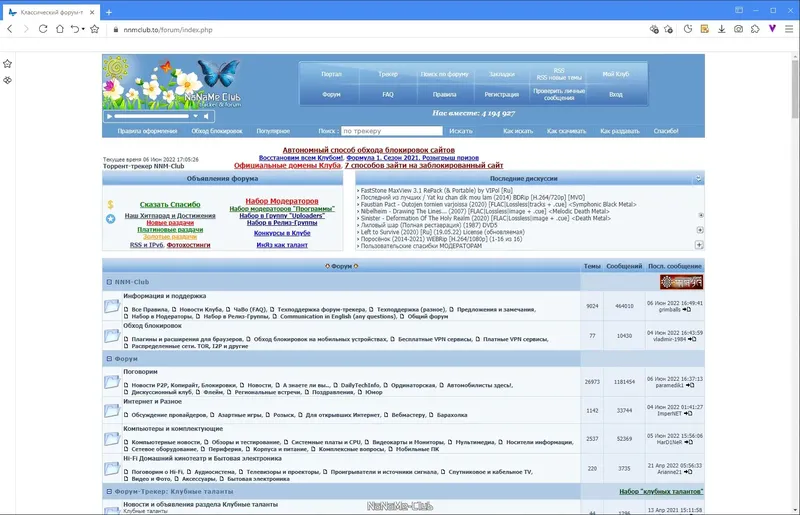
Task: Mute the header player speaker icon
Action: click(207, 116)
